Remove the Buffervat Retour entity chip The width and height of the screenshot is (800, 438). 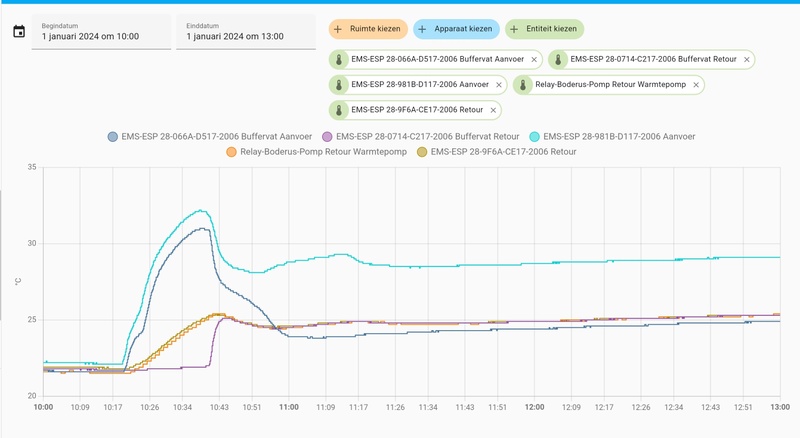click(746, 60)
